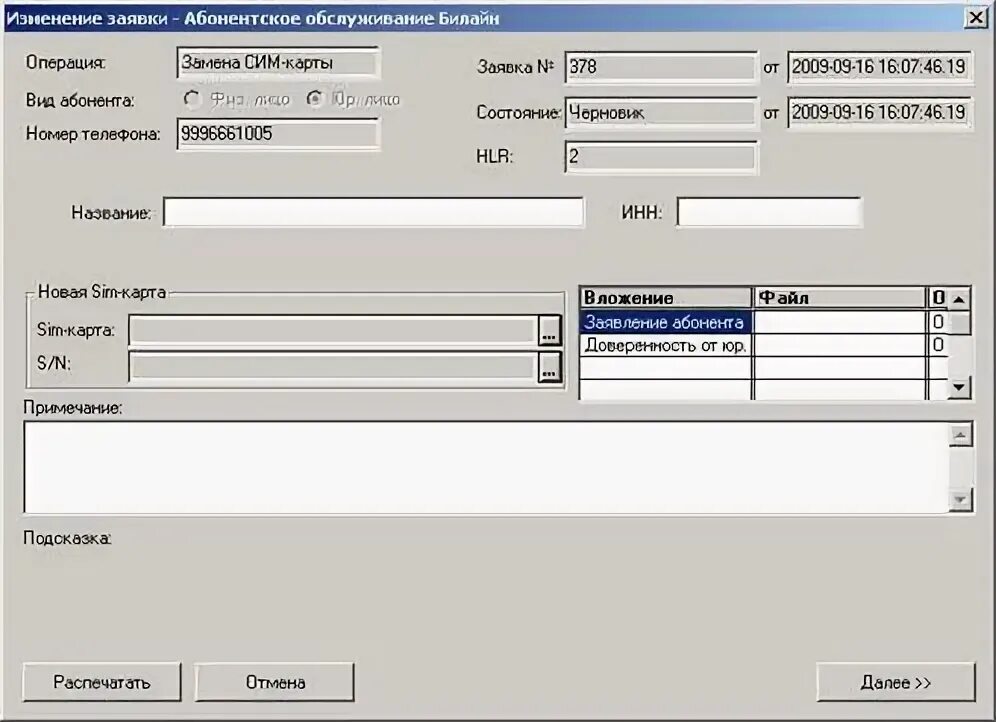Focus the Номер телефона field
996x722 pixels.
coord(278,133)
